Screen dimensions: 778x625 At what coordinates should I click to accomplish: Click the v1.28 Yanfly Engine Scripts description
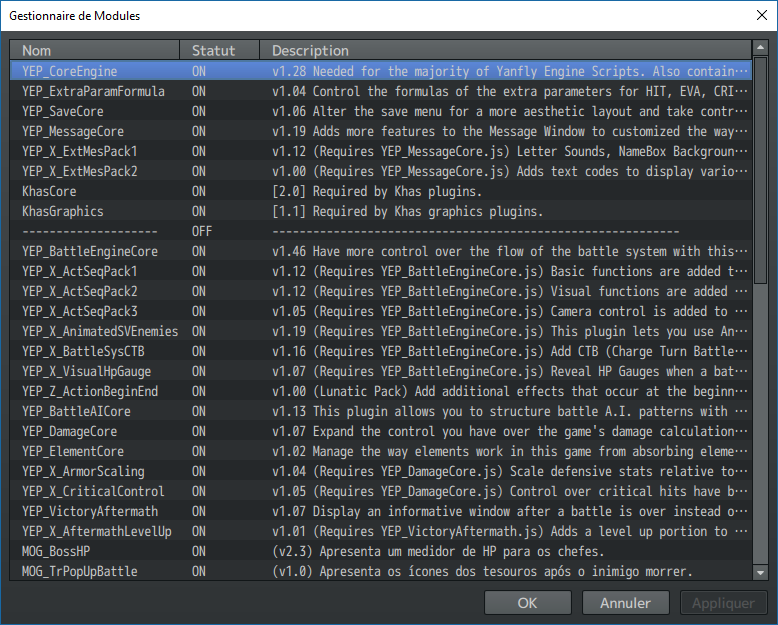(510, 71)
